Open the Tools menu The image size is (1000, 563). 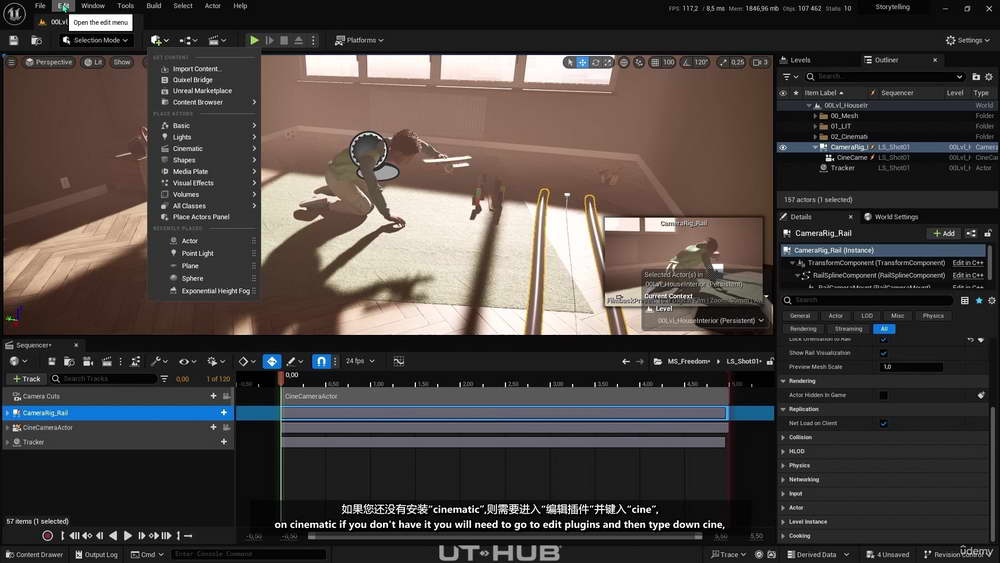[x=126, y=6]
